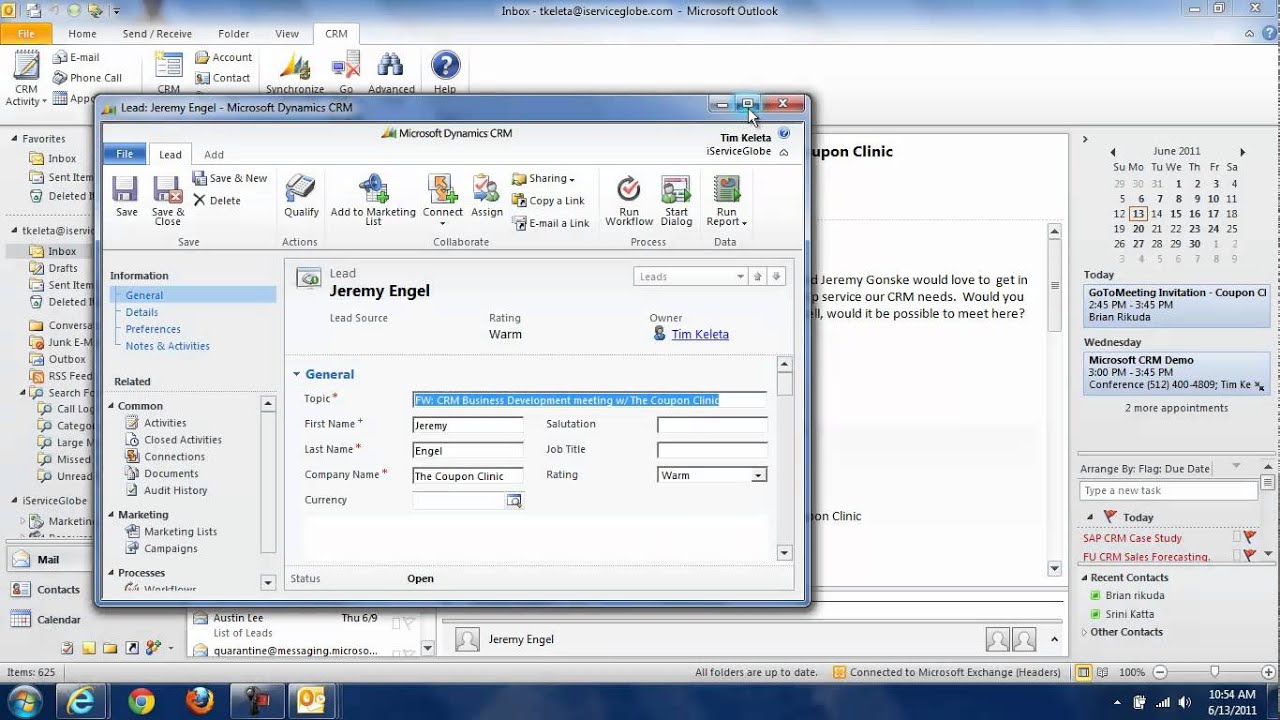This screenshot has height=720, width=1280.
Task: Open Documents related item
Action: pos(171,474)
